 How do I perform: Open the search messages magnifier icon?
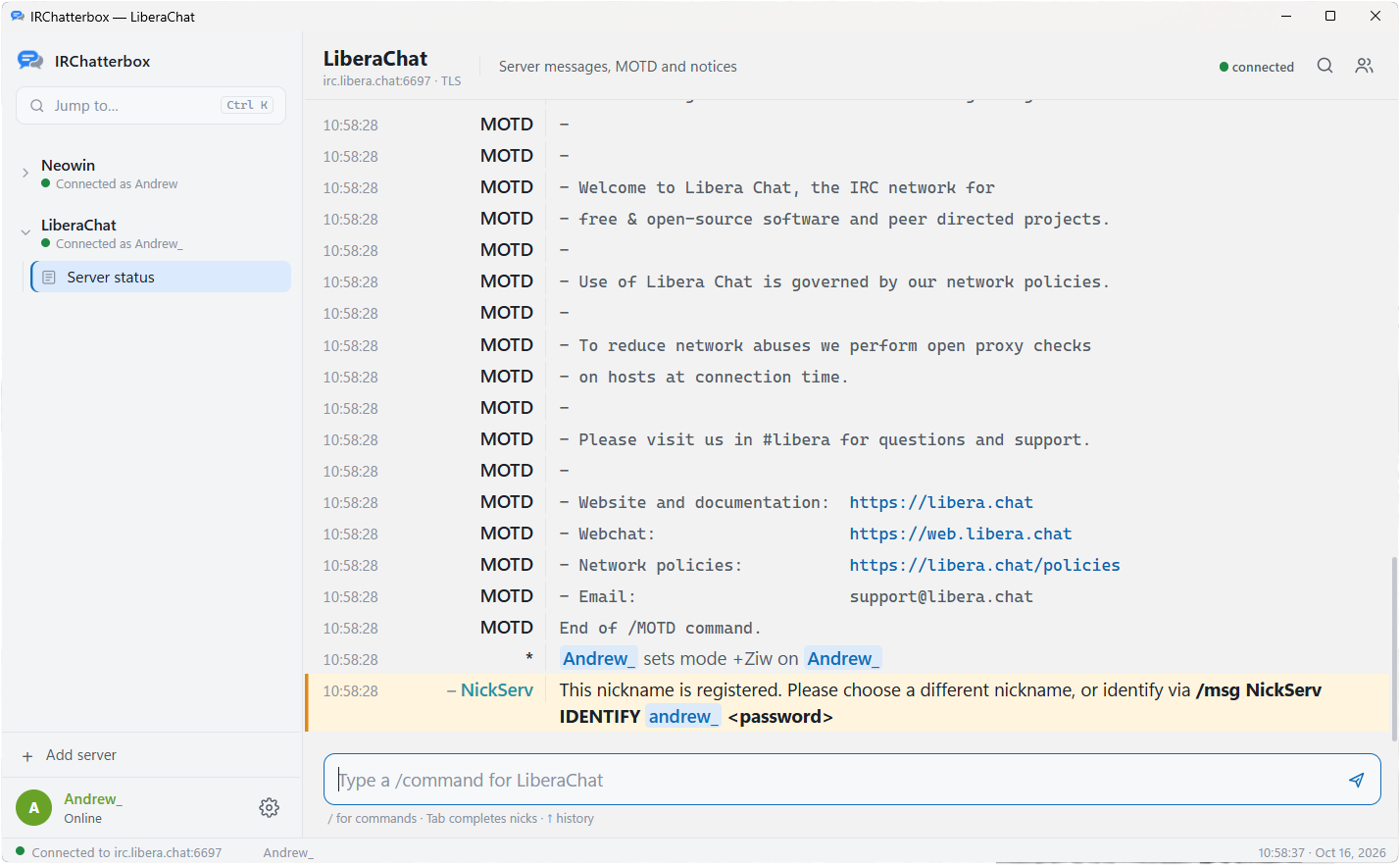coord(1325,66)
